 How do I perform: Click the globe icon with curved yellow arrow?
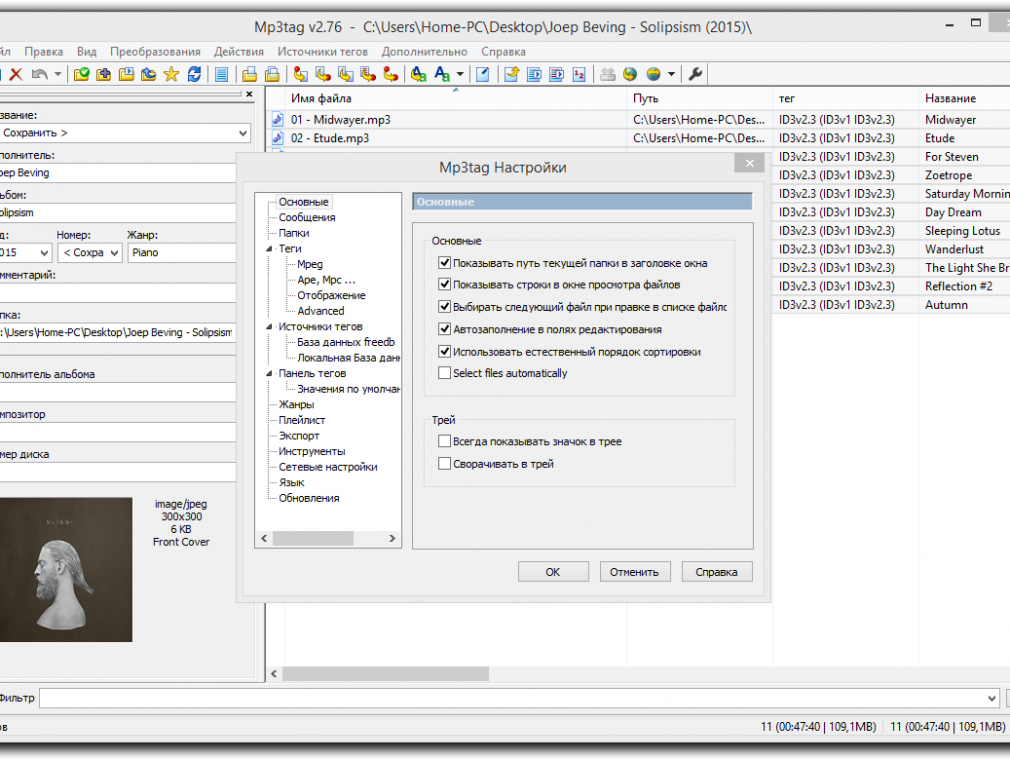pos(630,74)
